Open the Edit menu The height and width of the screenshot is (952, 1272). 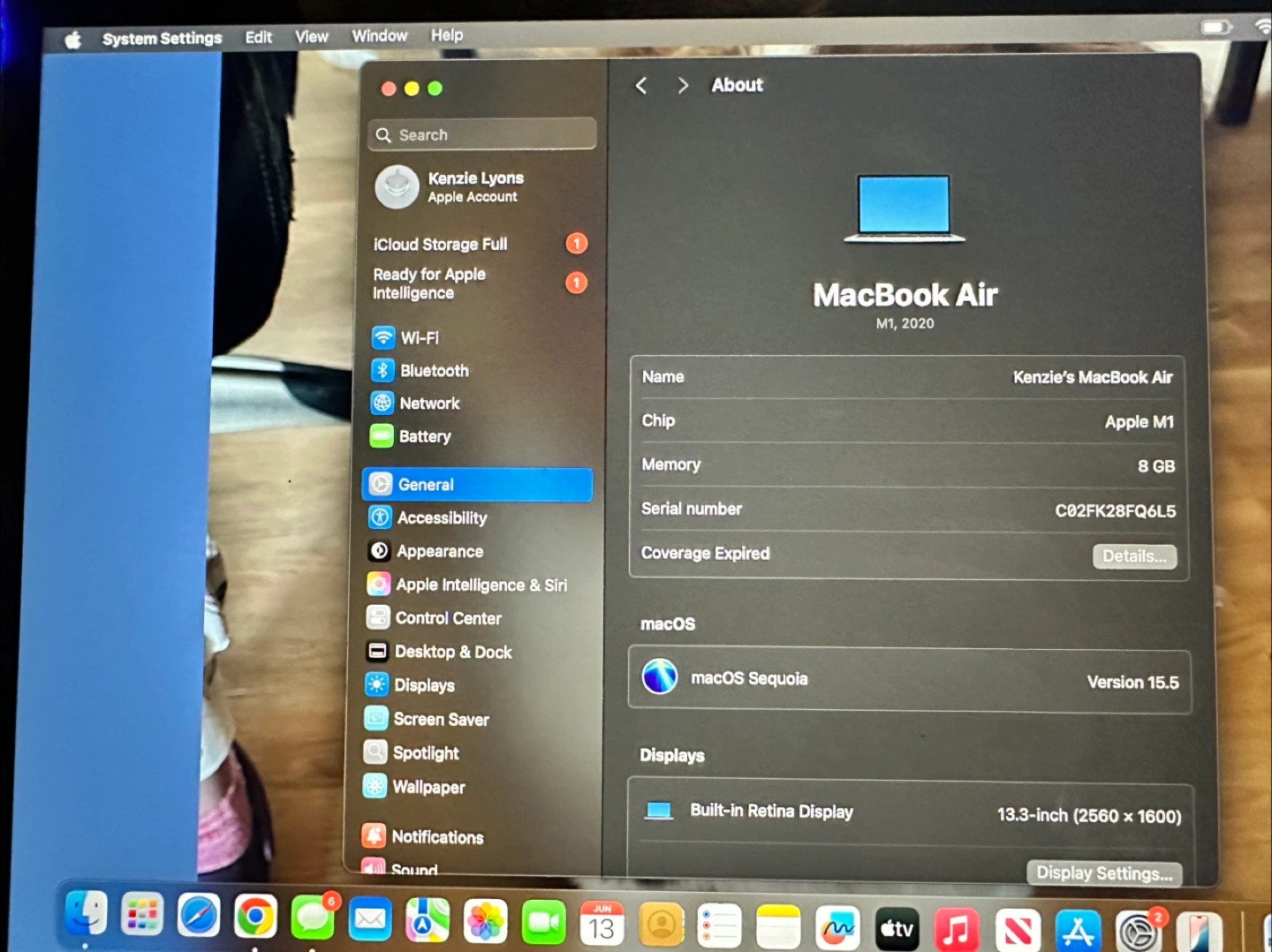click(x=259, y=37)
